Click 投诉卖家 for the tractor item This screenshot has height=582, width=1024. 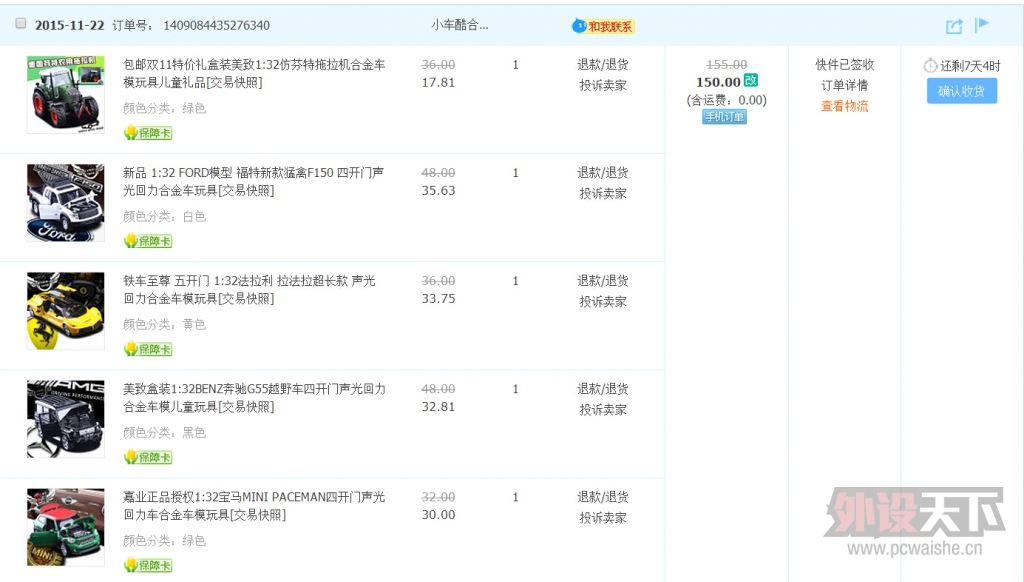[x=603, y=86]
